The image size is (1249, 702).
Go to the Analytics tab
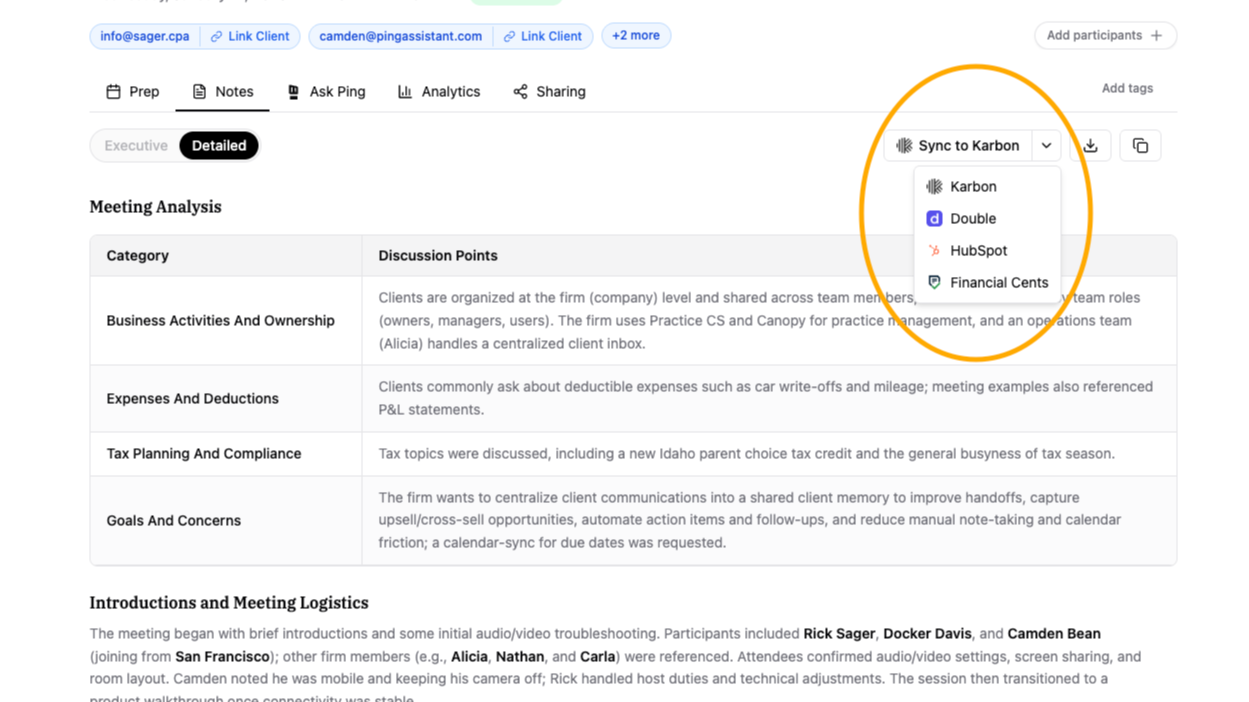(439, 92)
